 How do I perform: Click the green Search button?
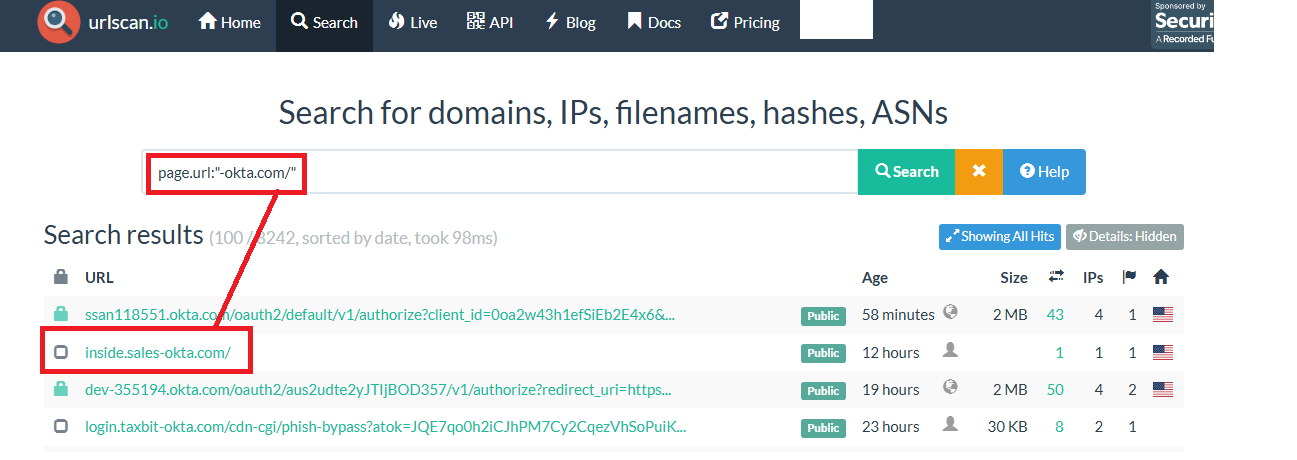[x=906, y=172]
